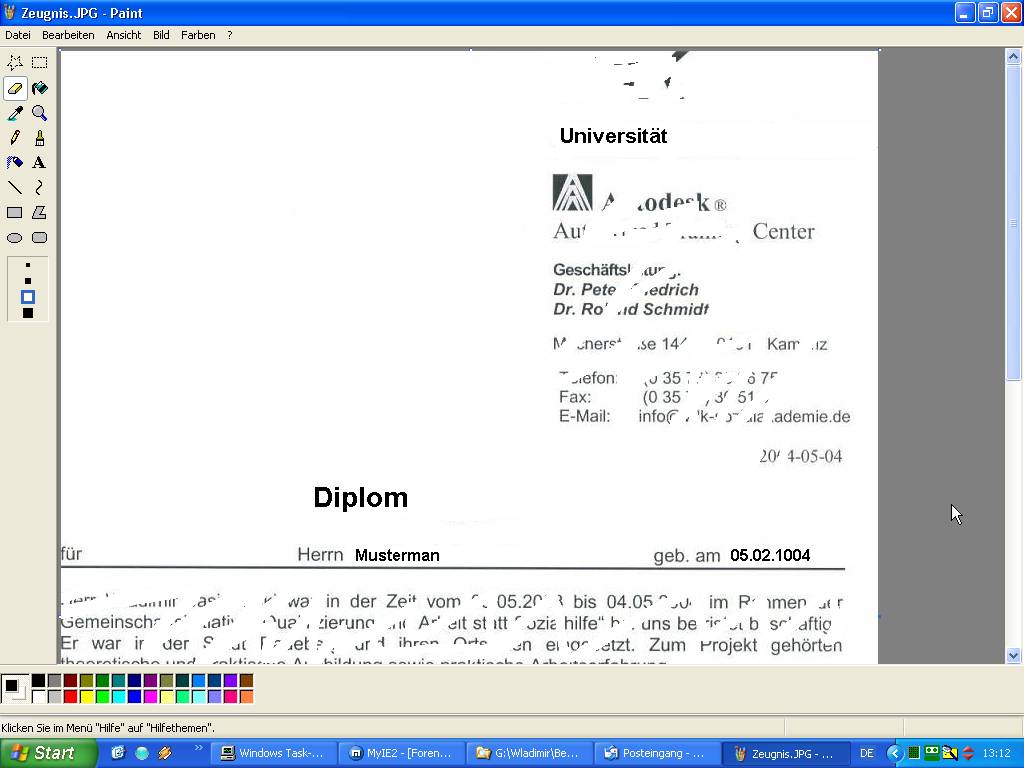
Task: Open the ? help menu
Action: [x=230, y=35]
